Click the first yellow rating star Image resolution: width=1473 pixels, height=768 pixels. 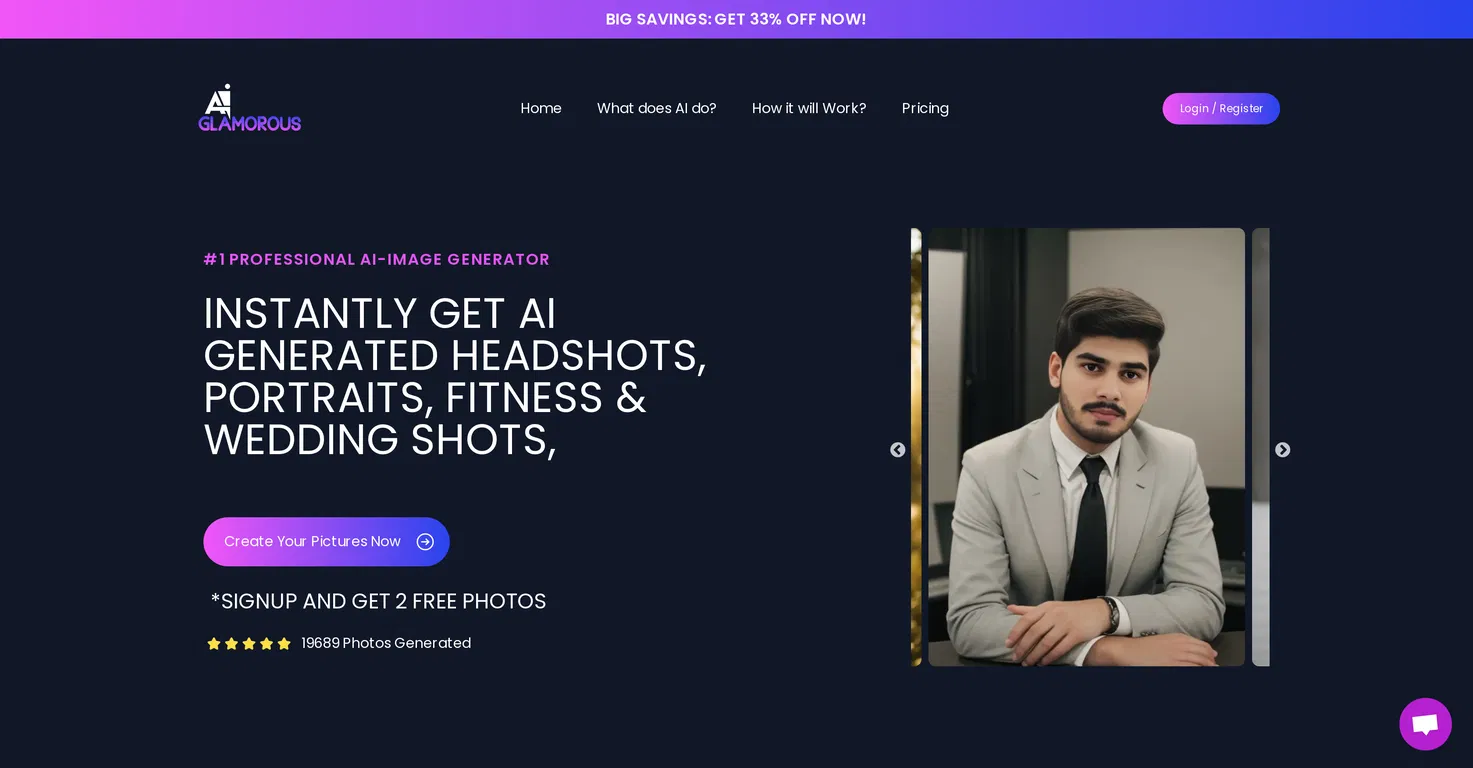[214, 643]
